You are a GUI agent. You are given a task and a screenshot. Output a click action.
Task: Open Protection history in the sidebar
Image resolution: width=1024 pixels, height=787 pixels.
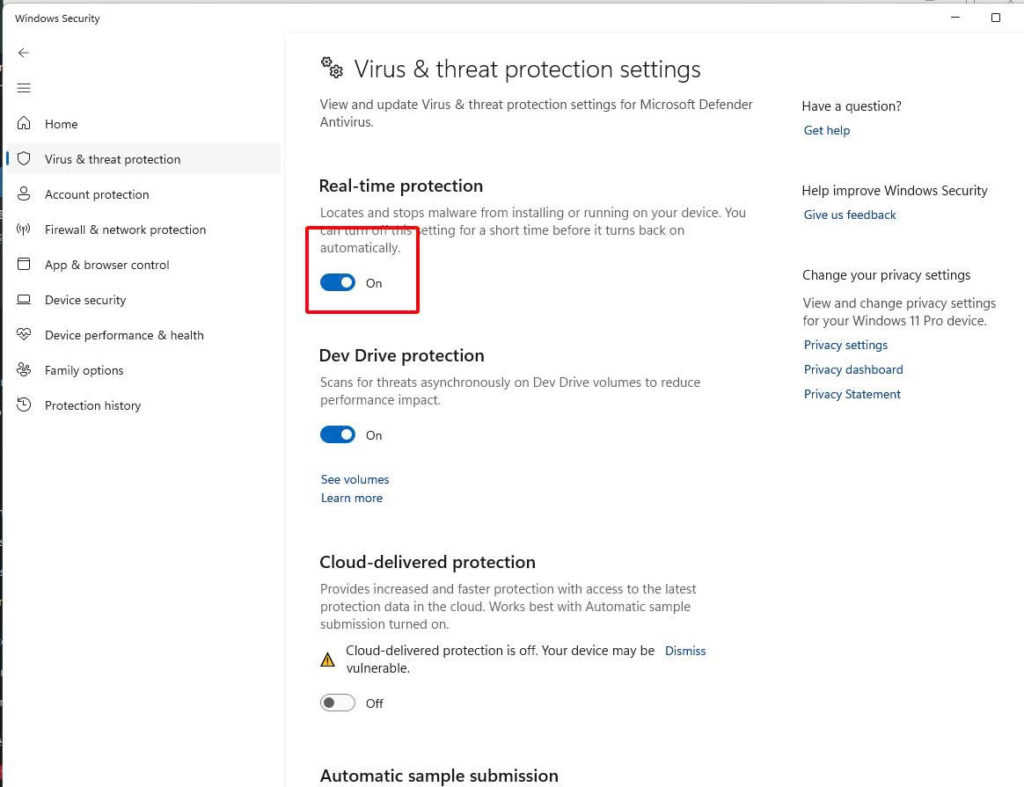[x=92, y=406]
